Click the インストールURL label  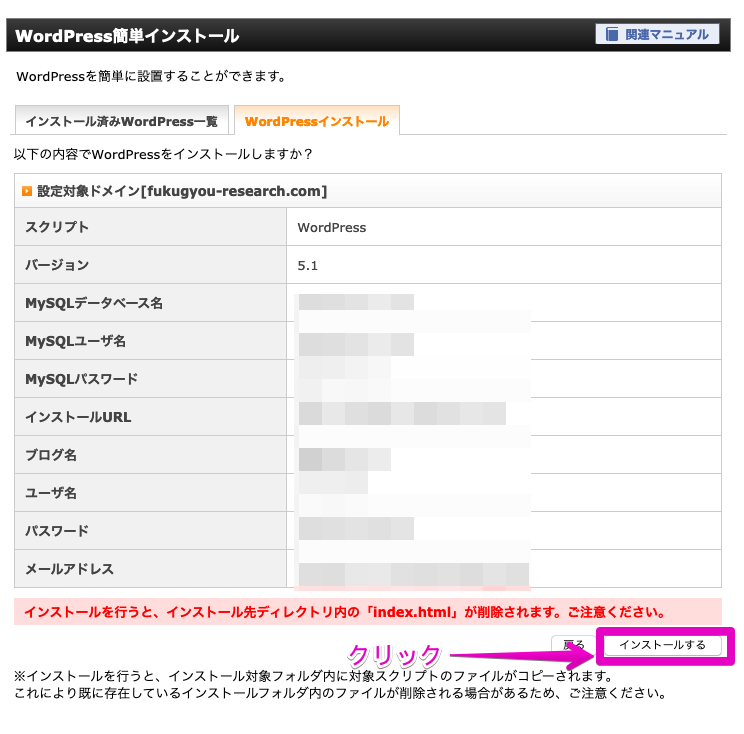[x=78, y=417]
